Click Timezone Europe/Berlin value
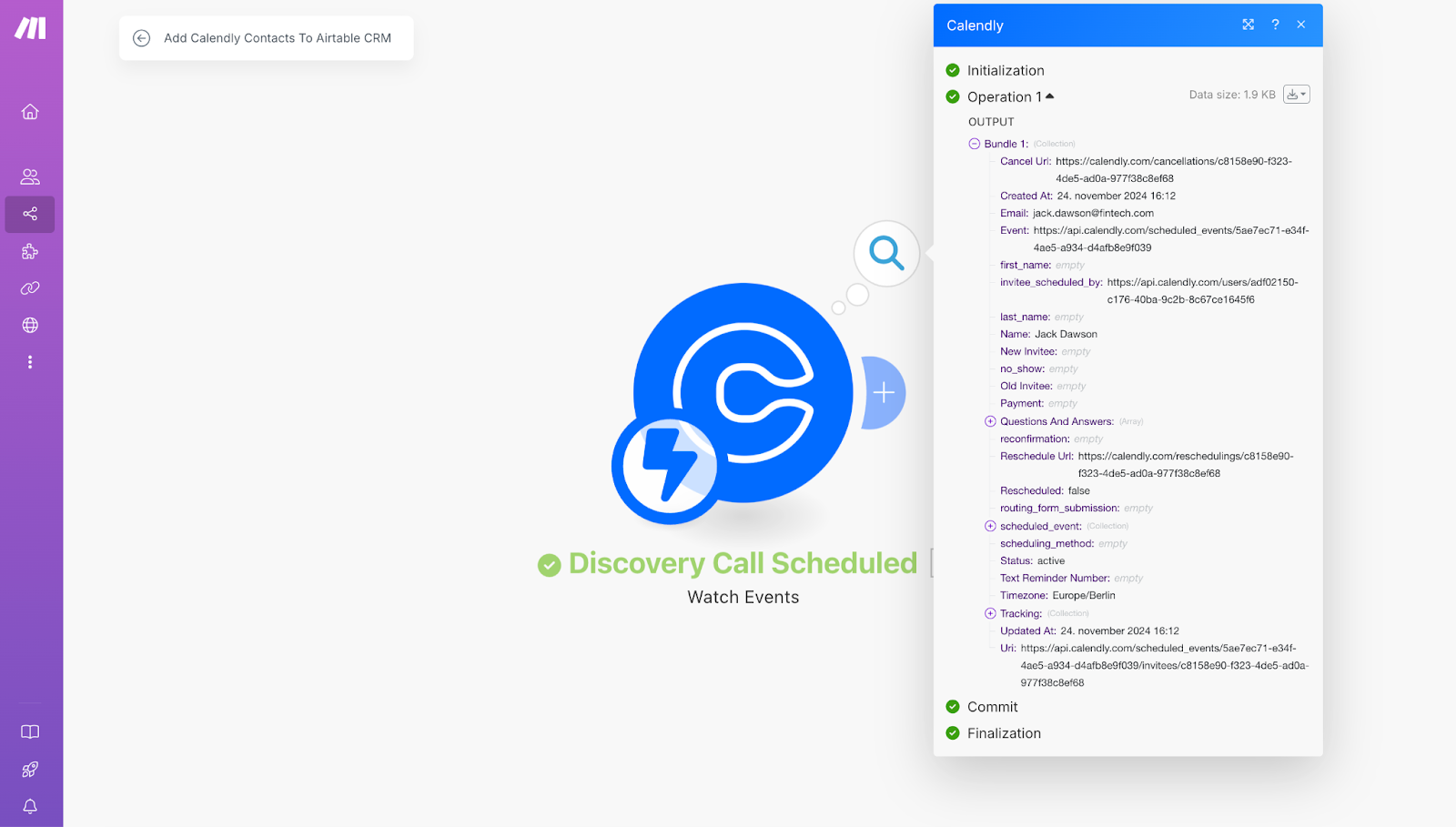Image resolution: width=1456 pixels, height=827 pixels. pos(1084,595)
